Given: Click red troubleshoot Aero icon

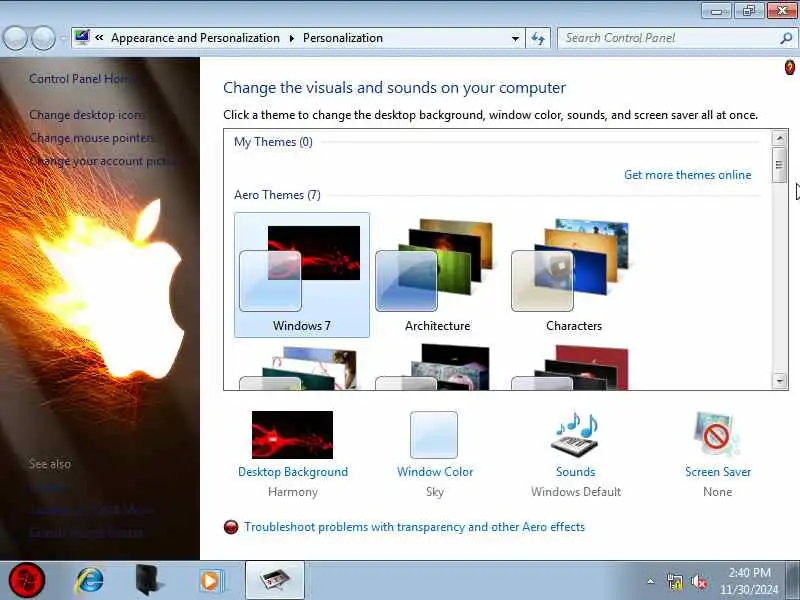Looking at the screenshot, I should [231, 527].
